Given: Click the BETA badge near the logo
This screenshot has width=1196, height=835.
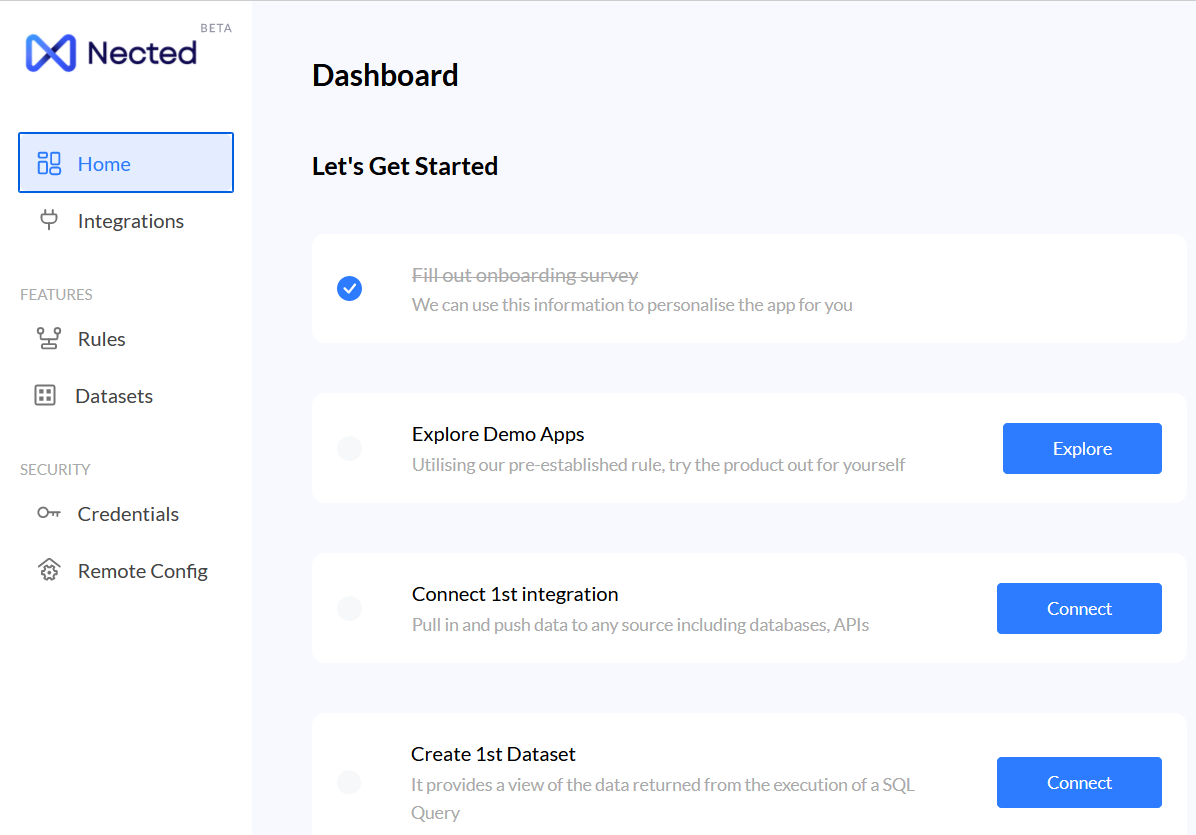Looking at the screenshot, I should (216, 28).
